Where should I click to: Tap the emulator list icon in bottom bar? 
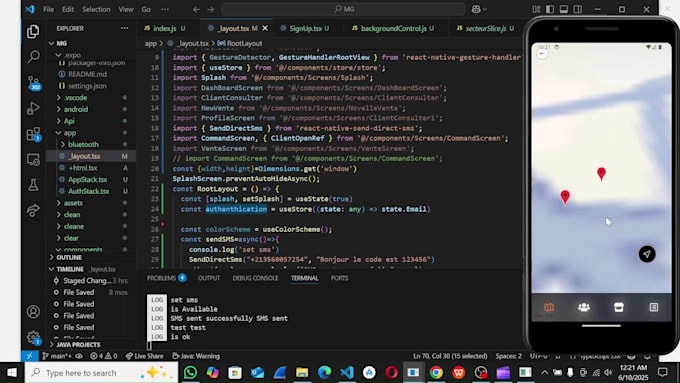[654, 307]
